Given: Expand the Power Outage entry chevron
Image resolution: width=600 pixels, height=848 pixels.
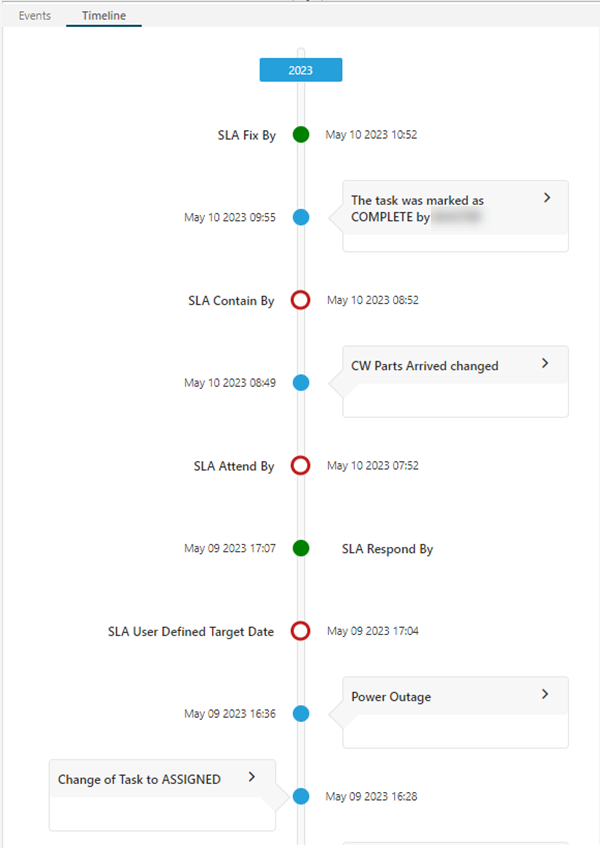Looking at the screenshot, I should (545, 694).
